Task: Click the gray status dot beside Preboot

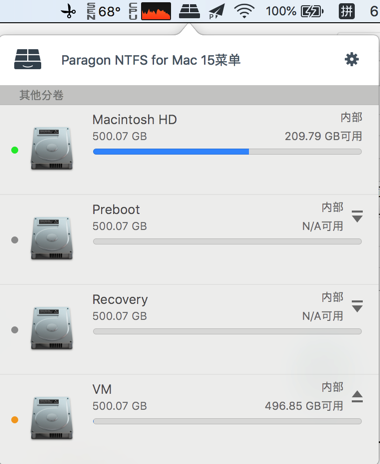Action: [x=15, y=240]
